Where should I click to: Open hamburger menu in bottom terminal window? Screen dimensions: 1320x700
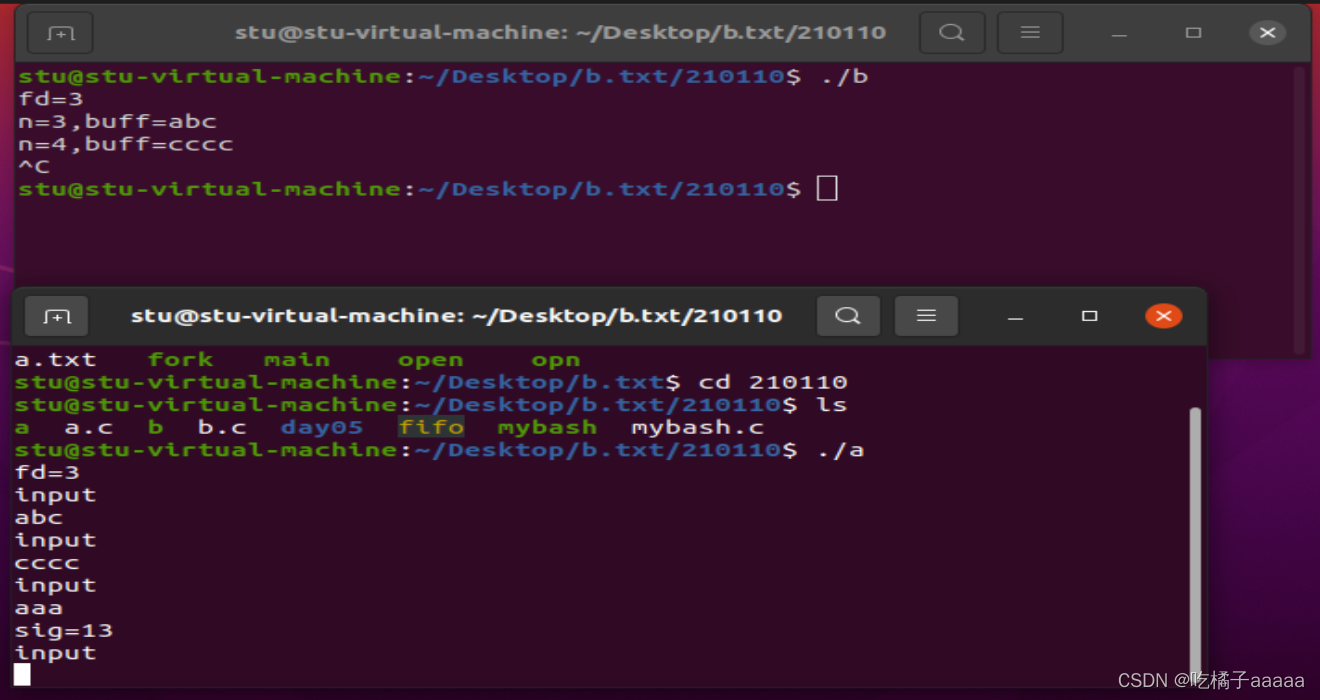point(926,316)
